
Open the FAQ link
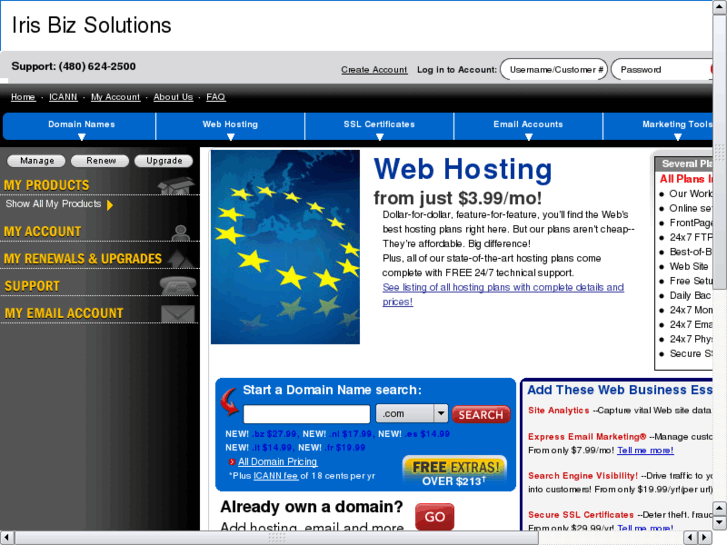click(x=216, y=97)
